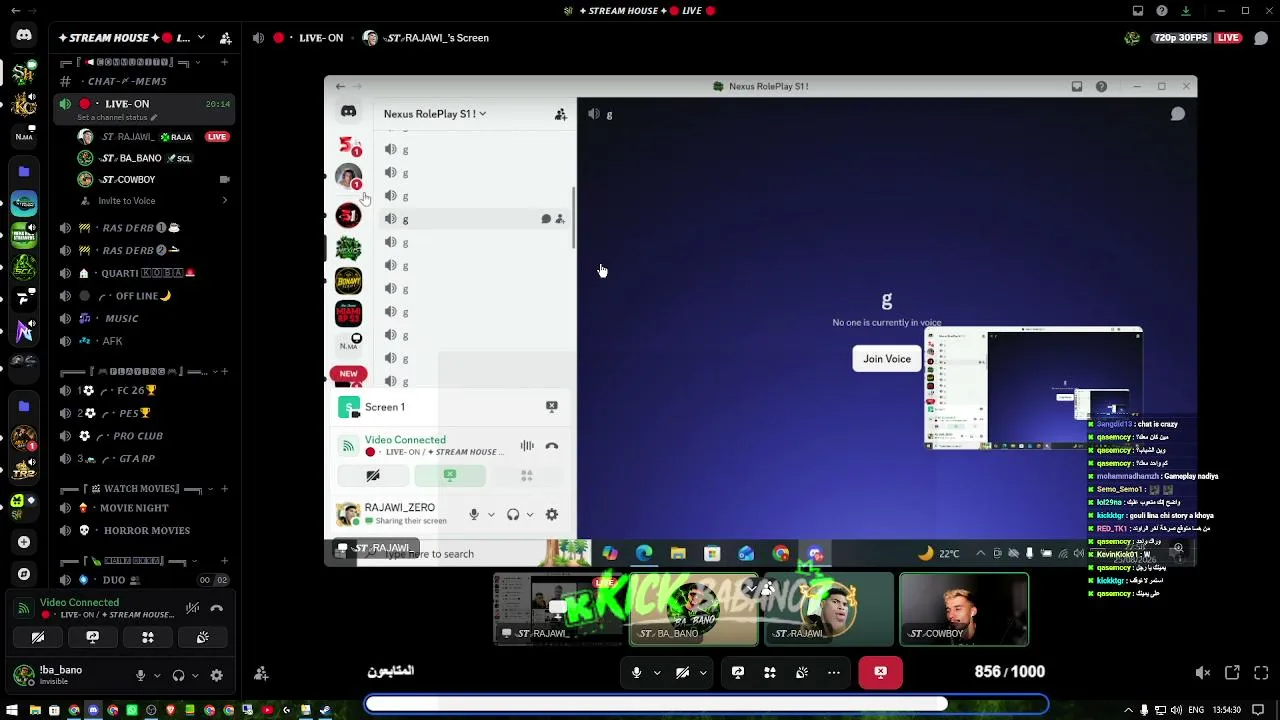The height and width of the screenshot is (720, 1280).
Task: Add a channel to PLAYING category
Action: [x=224, y=371]
